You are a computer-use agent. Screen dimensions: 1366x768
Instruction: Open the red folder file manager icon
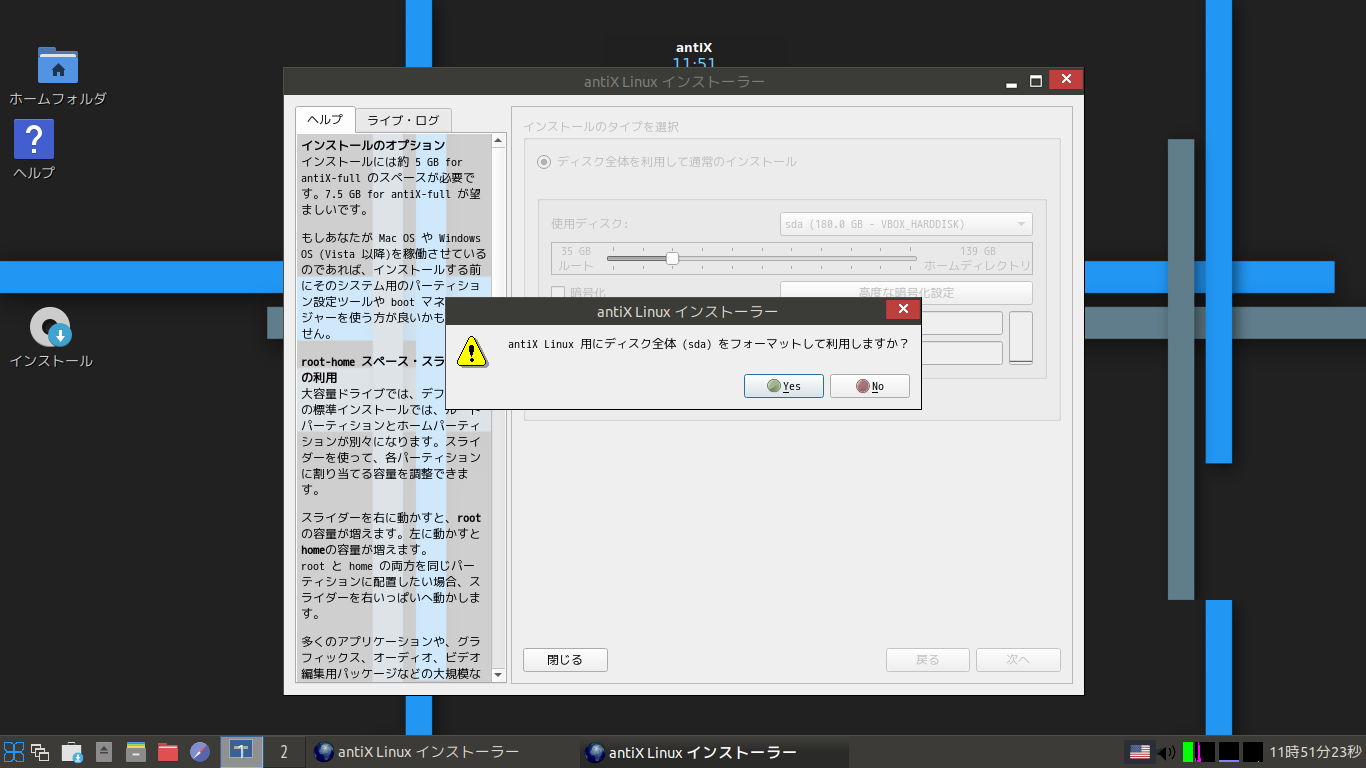coord(168,752)
